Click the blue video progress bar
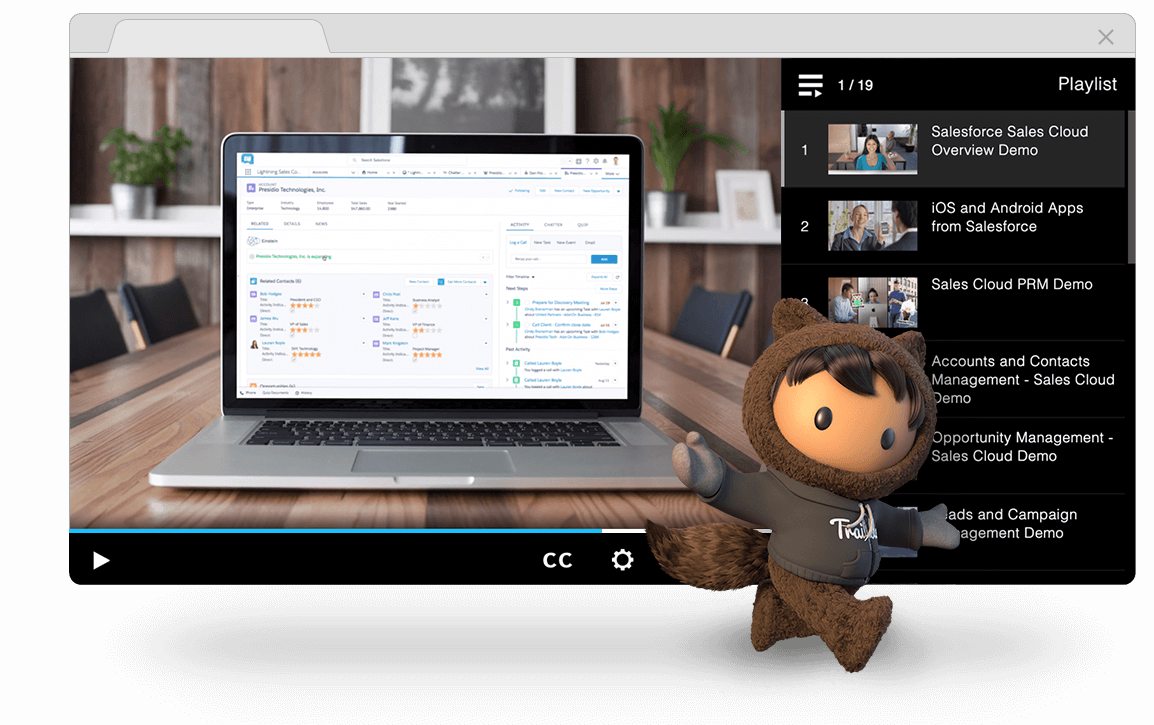The image size is (1154, 725). click(336, 530)
